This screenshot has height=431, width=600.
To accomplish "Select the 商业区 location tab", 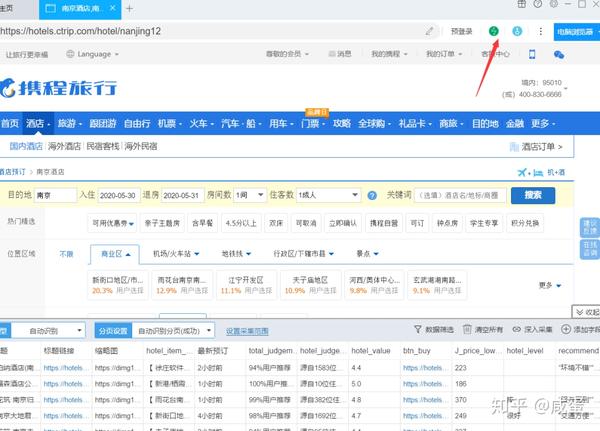I will click(115, 254).
